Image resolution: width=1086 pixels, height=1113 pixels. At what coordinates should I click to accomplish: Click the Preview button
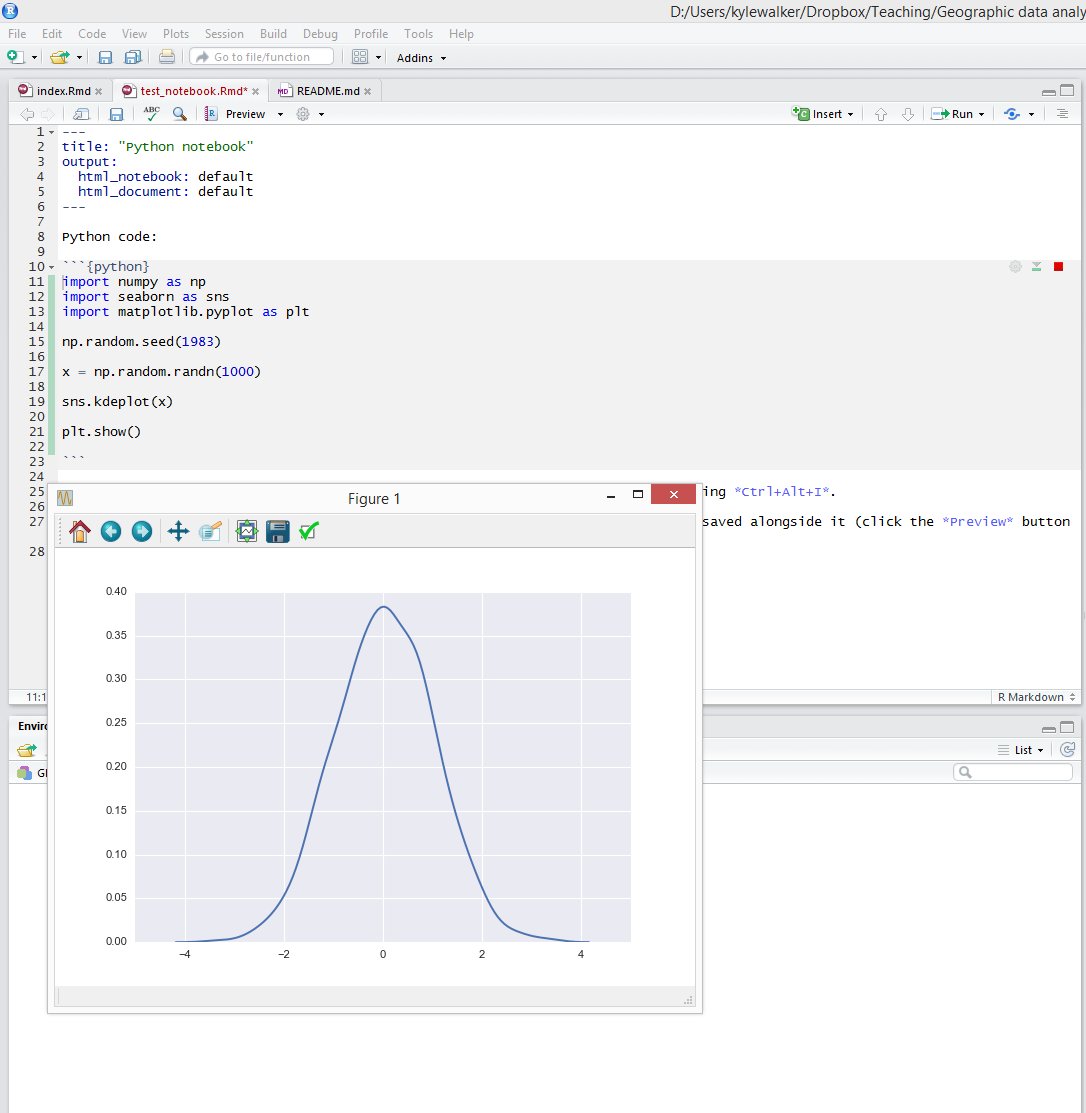(236, 114)
